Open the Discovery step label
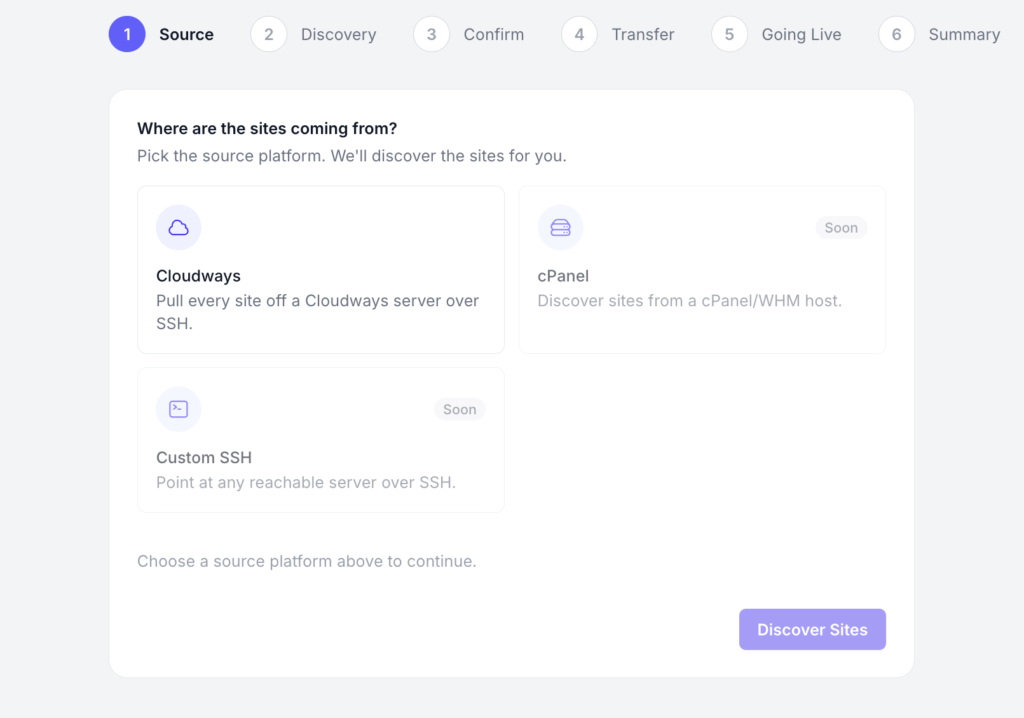 [x=338, y=34]
